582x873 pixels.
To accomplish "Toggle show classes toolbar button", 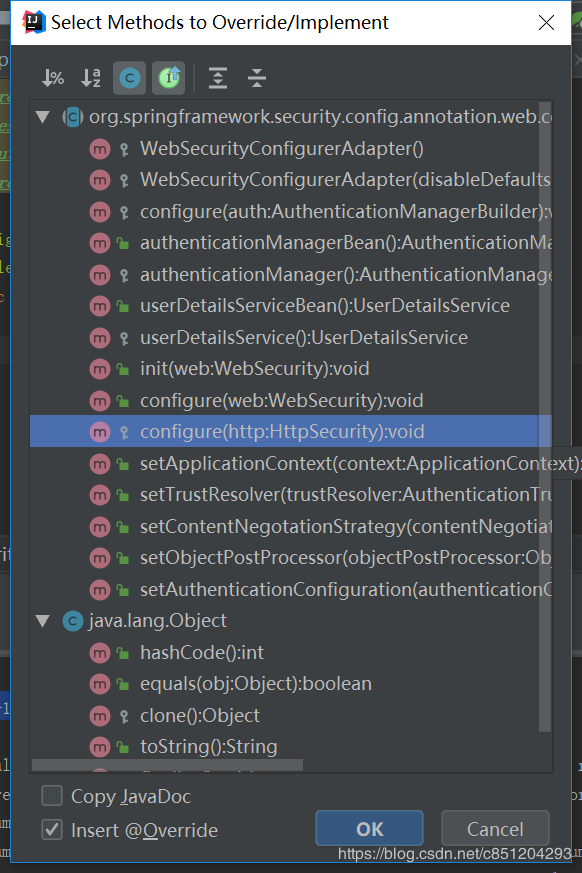I will (130, 78).
